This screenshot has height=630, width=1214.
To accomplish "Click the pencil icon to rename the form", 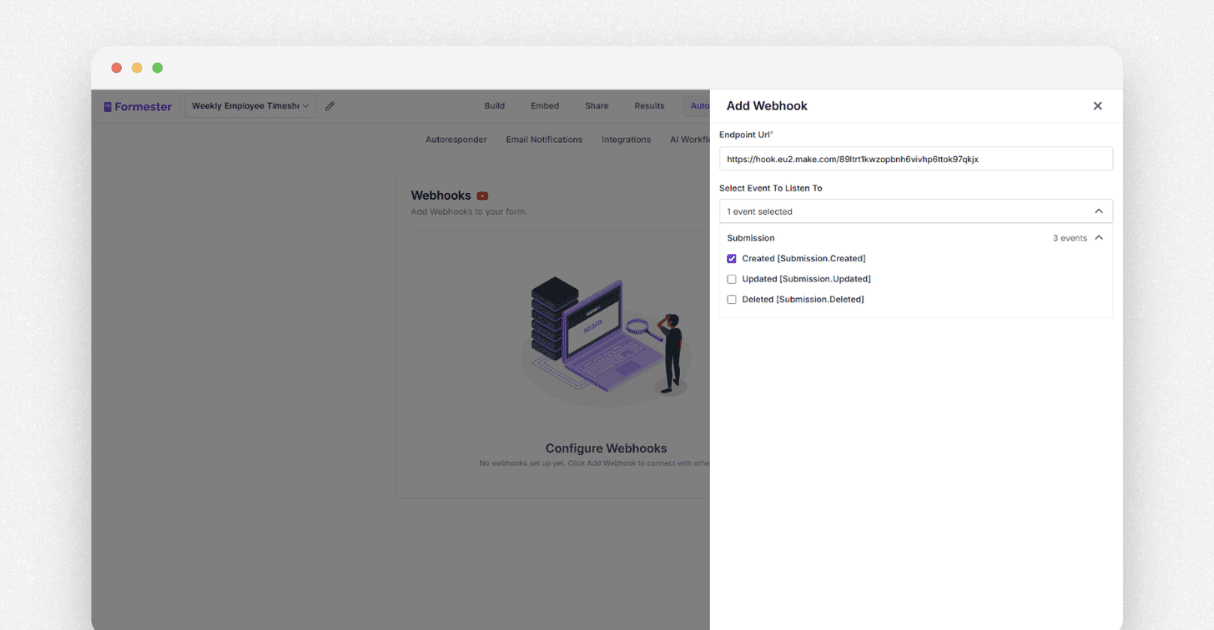I will pos(330,105).
